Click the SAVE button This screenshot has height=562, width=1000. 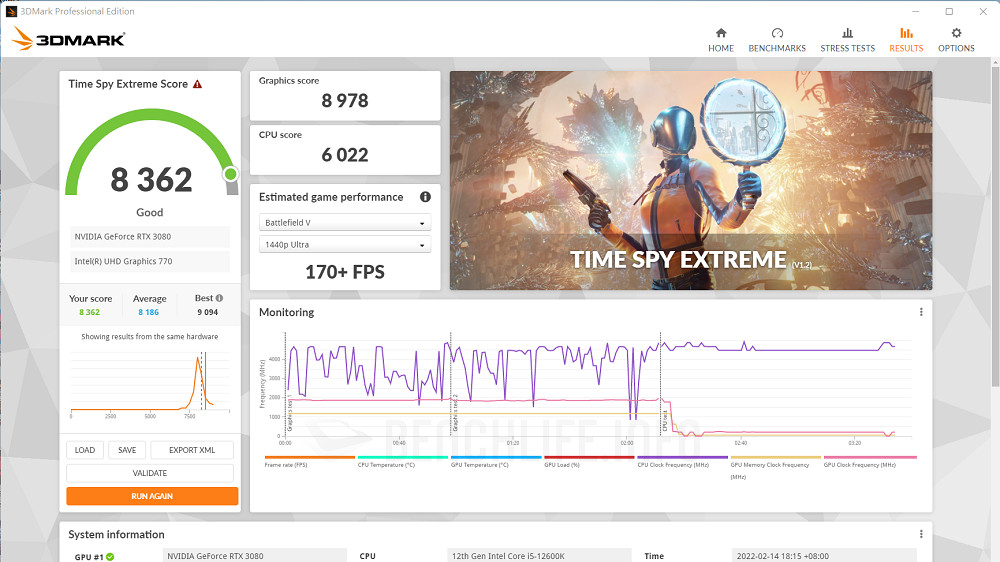point(127,450)
